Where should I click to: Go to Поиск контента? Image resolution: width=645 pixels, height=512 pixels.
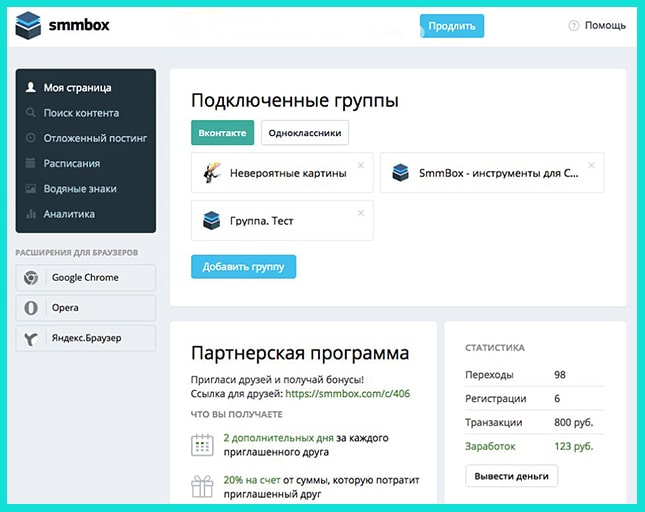[81, 113]
